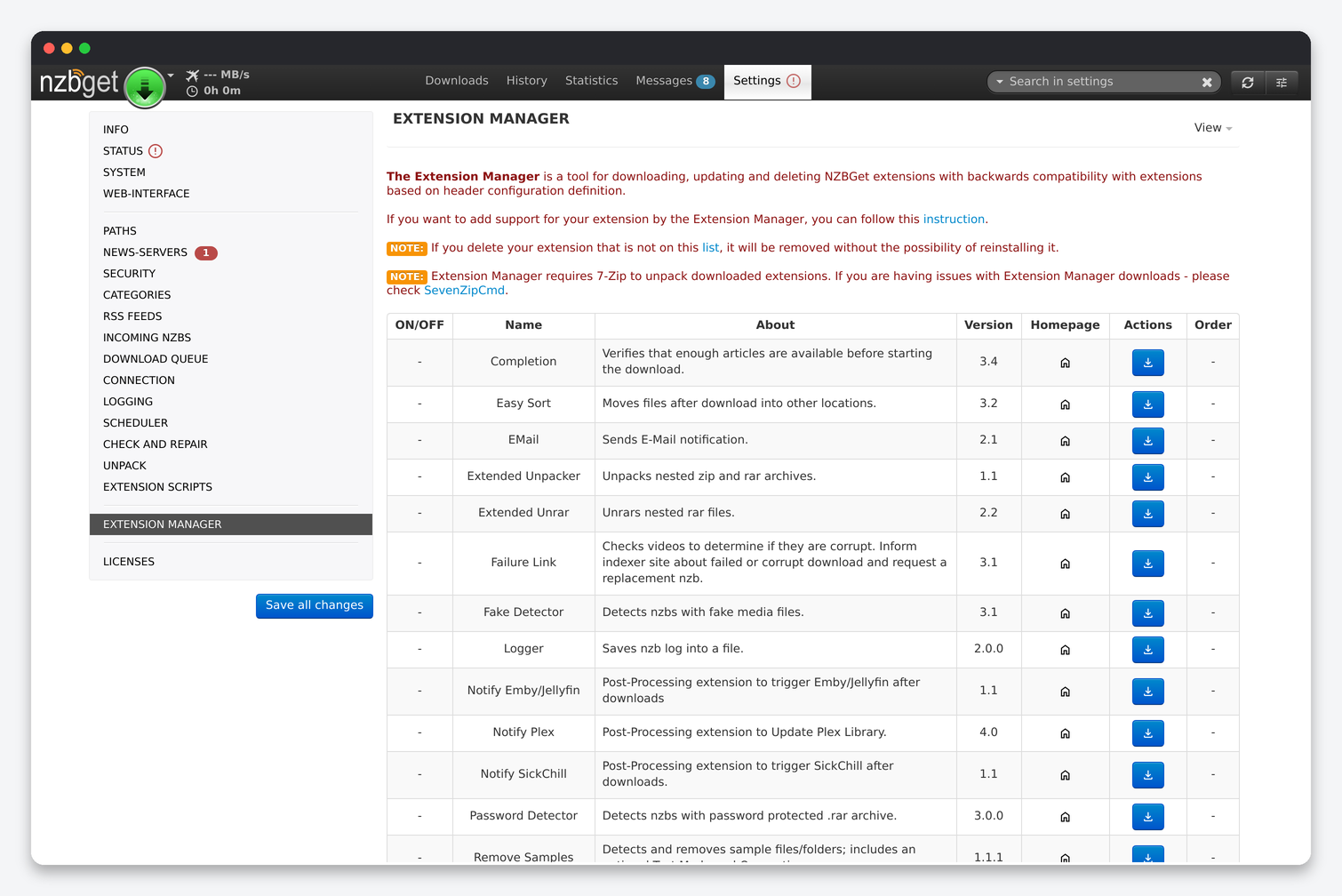The image size is (1342, 896).
Task: Open dropdown arrow beside the green button
Action: point(171,76)
